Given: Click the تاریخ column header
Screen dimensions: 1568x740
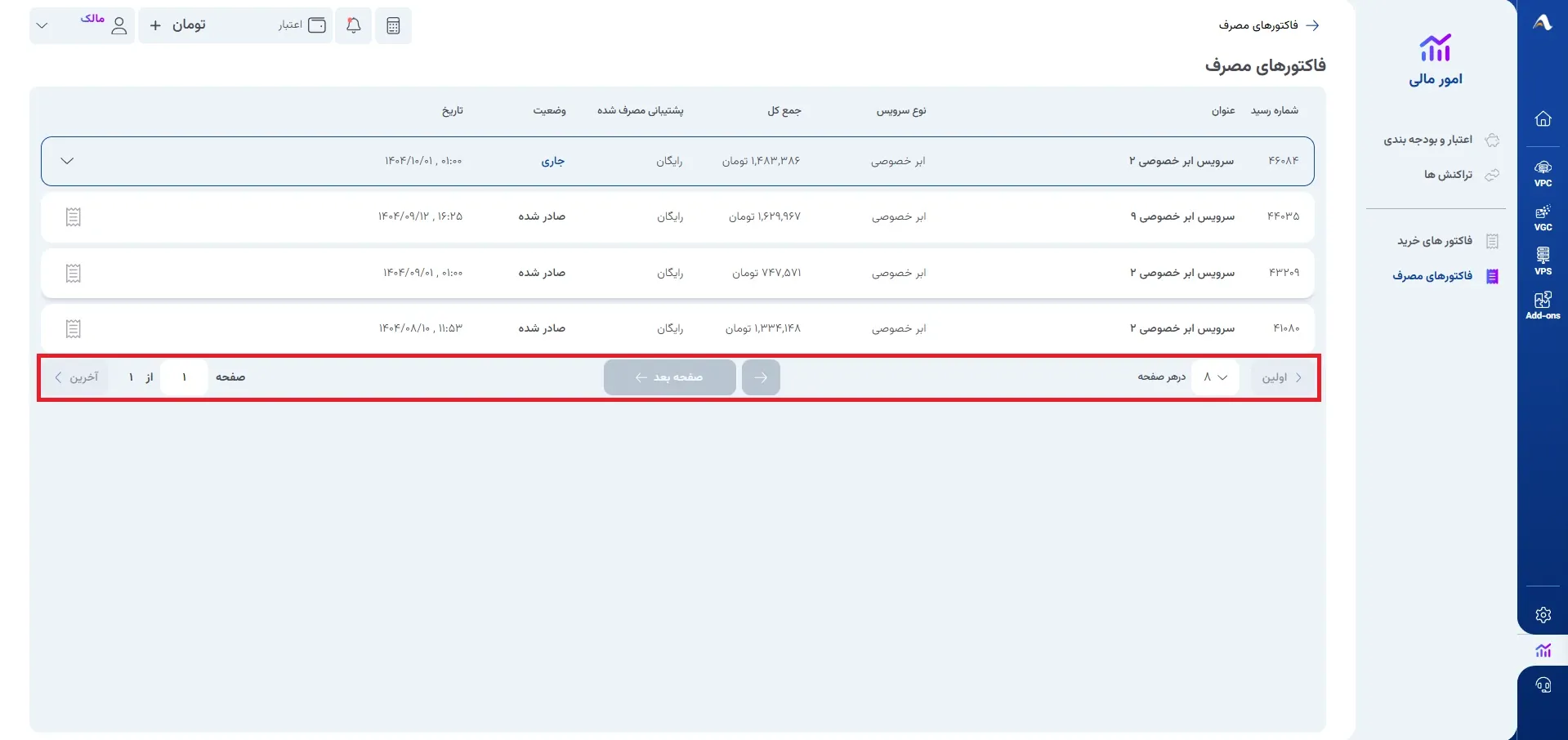Looking at the screenshot, I should (x=453, y=110).
